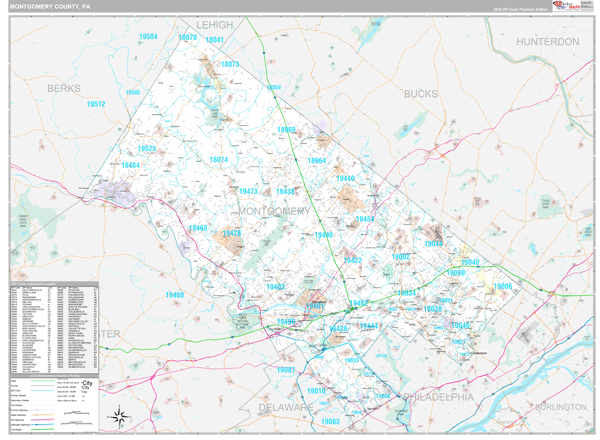Select the BURLINGTON county label

click(559, 407)
